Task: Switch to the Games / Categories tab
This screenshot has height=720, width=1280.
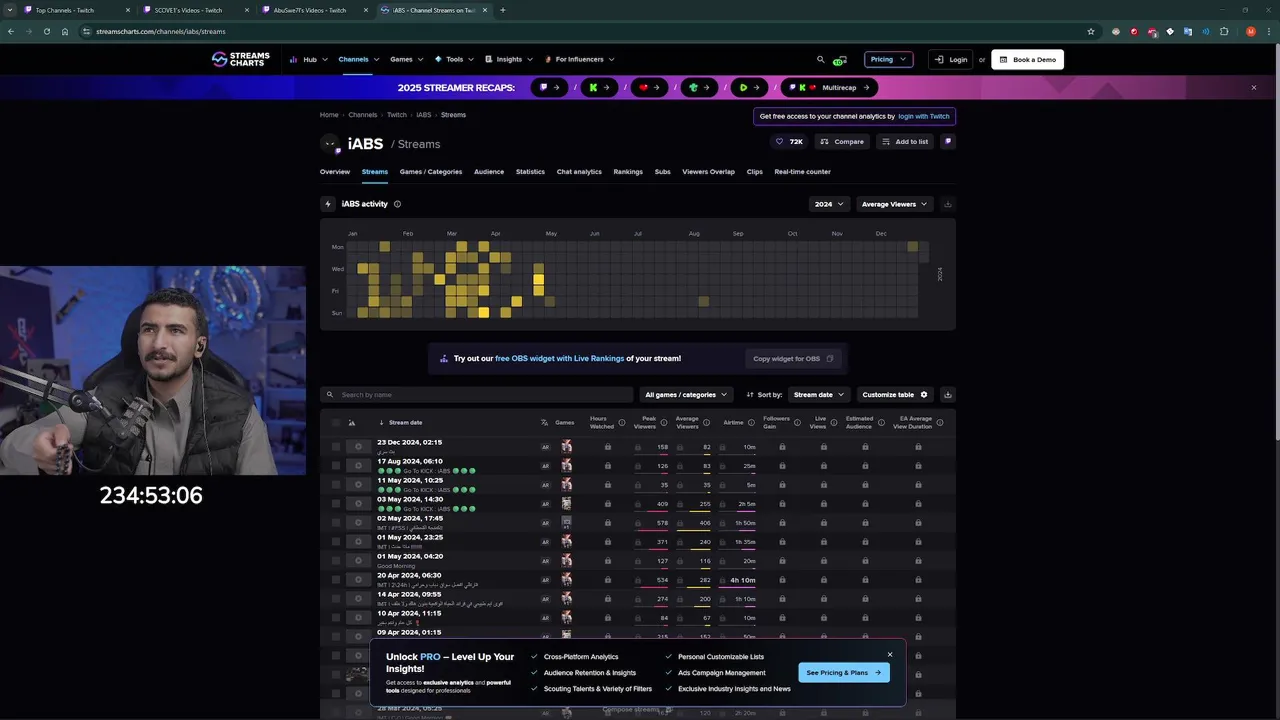Action: click(431, 172)
